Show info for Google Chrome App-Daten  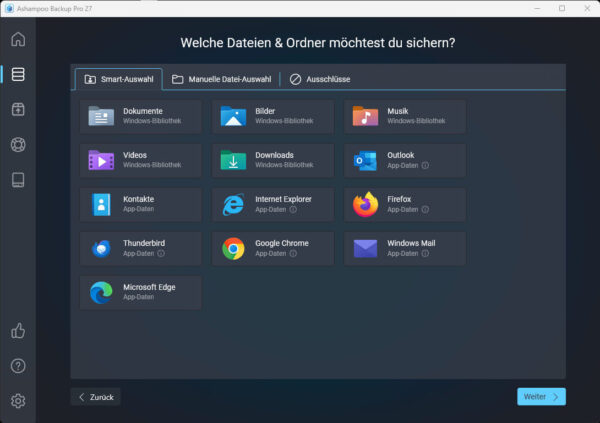coord(293,253)
